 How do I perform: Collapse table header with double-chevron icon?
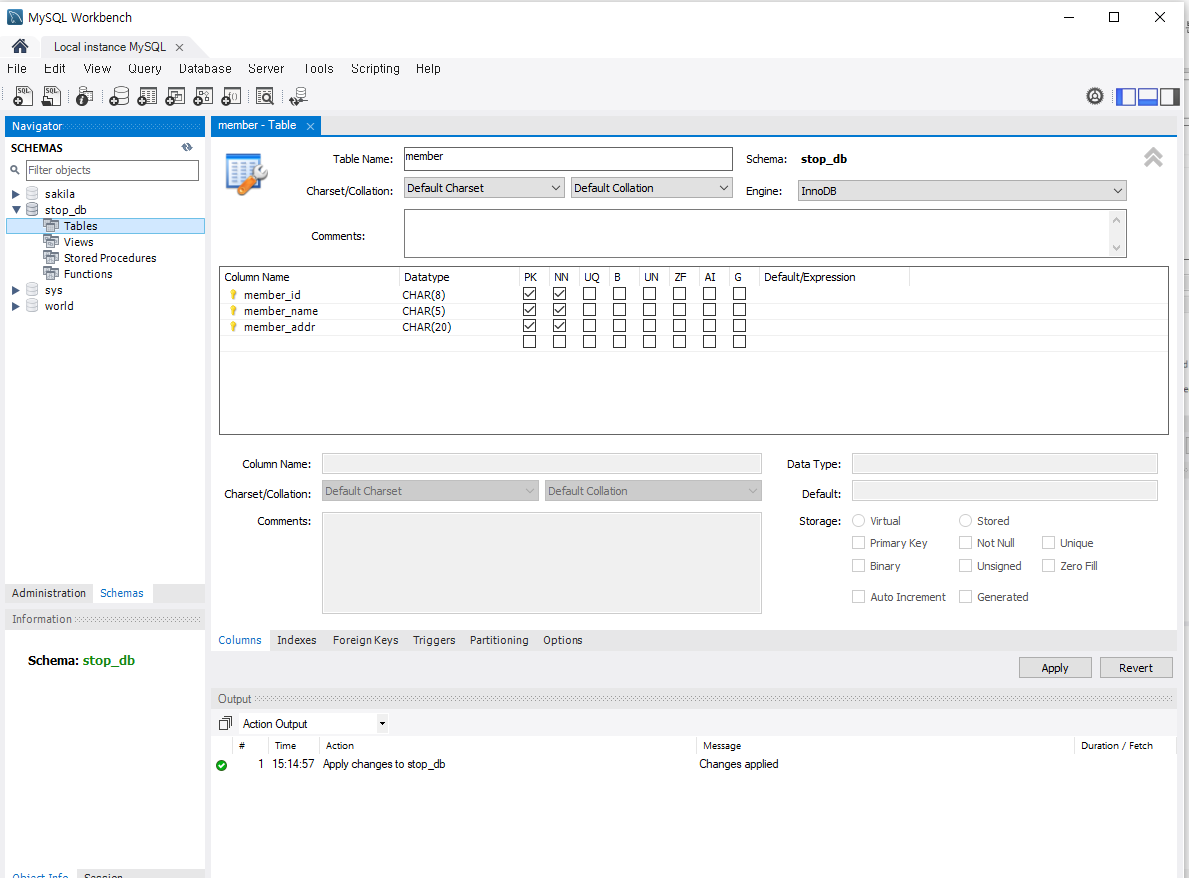(1153, 158)
